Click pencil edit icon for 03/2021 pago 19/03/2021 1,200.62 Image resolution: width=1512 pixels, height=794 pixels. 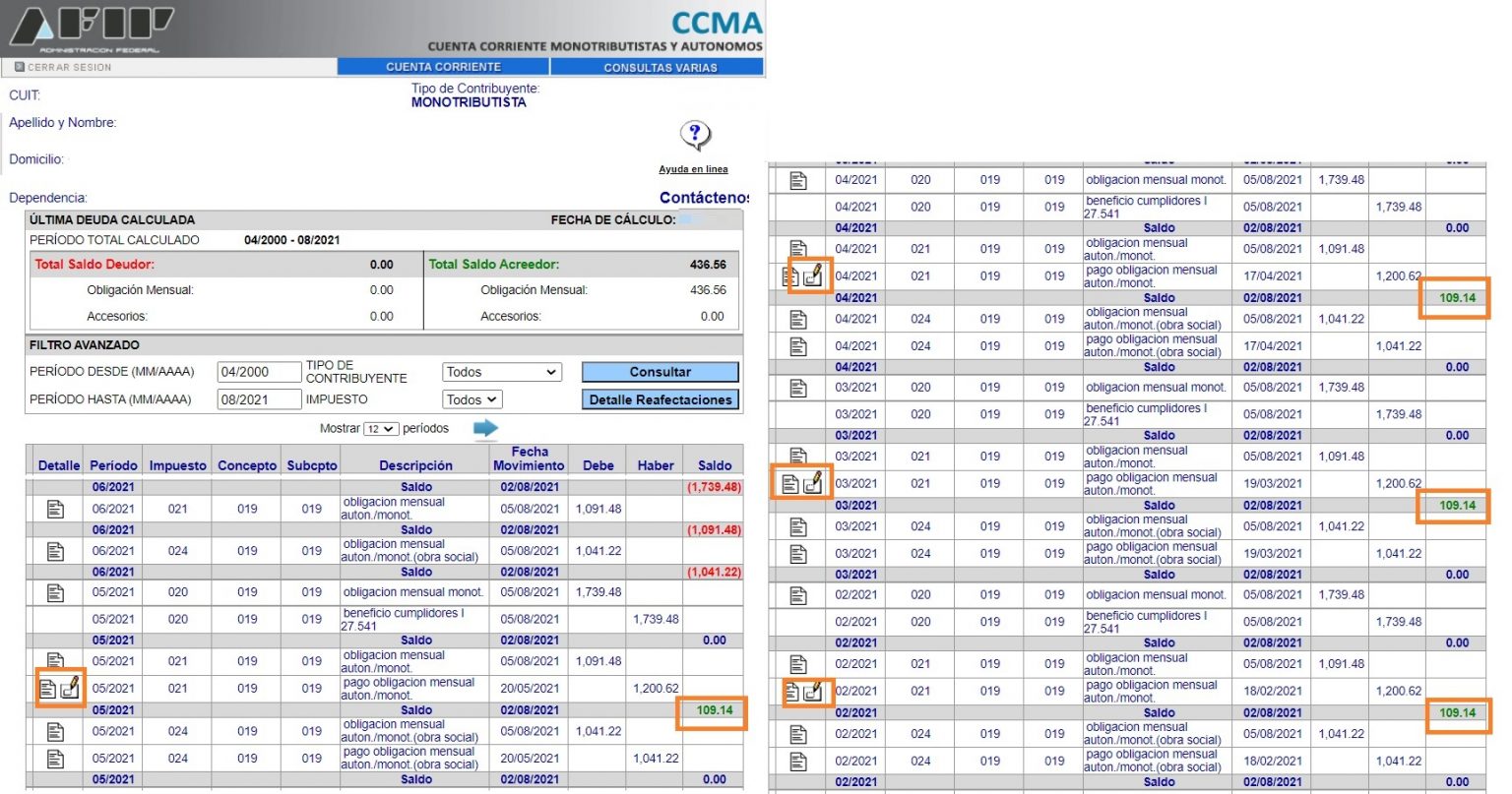click(x=813, y=484)
